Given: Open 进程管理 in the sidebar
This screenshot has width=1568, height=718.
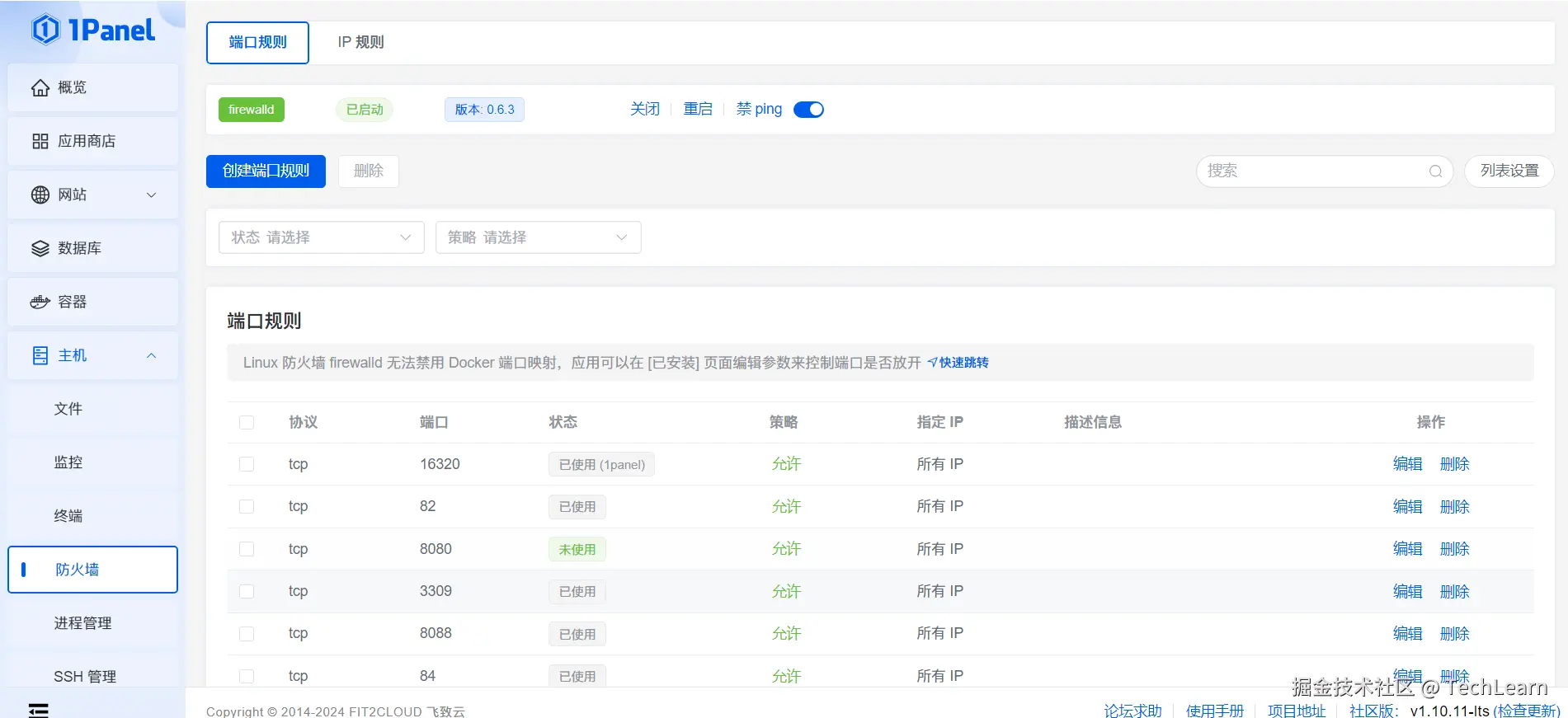Looking at the screenshot, I should pyautogui.click(x=92, y=623).
